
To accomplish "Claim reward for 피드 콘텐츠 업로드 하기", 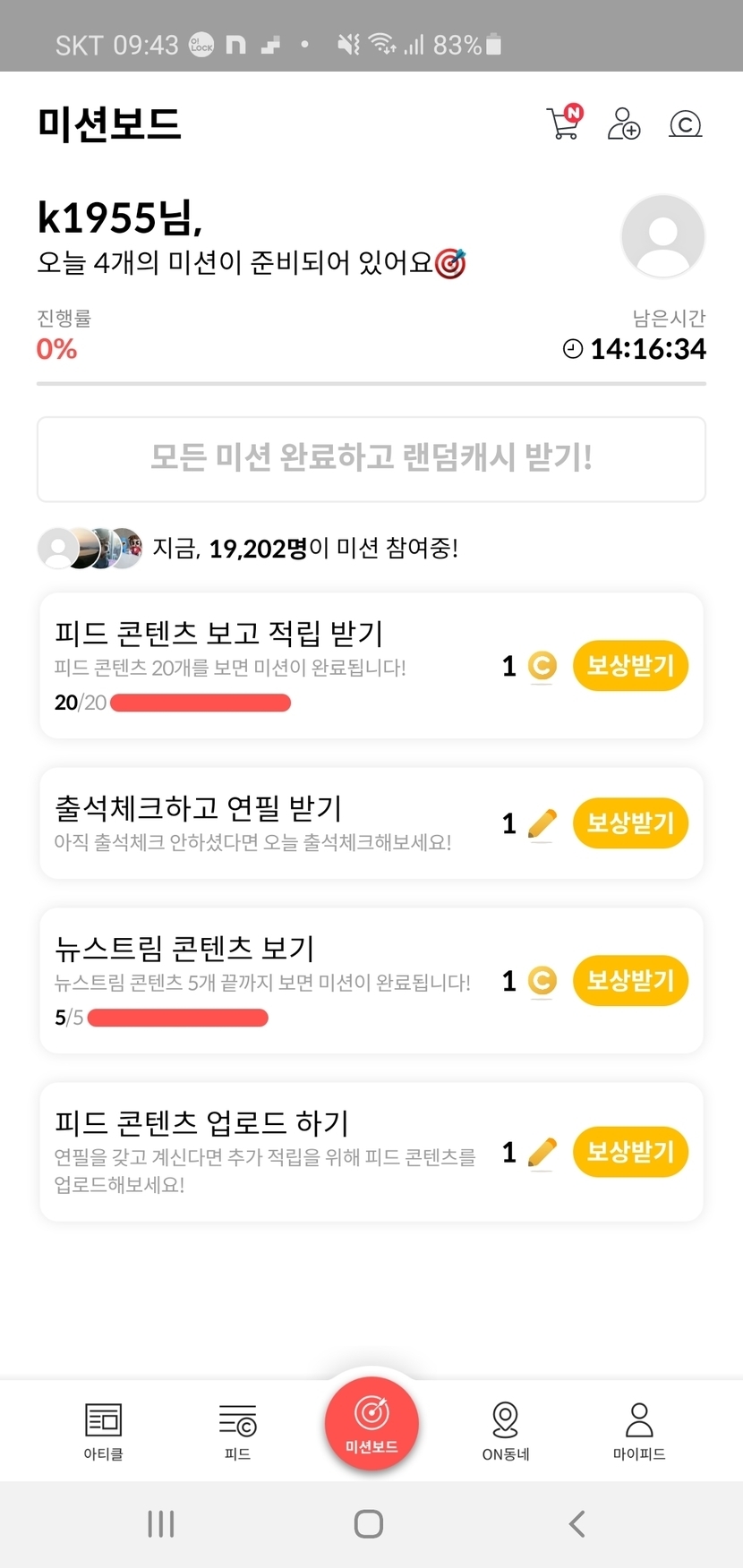I will click(630, 1152).
